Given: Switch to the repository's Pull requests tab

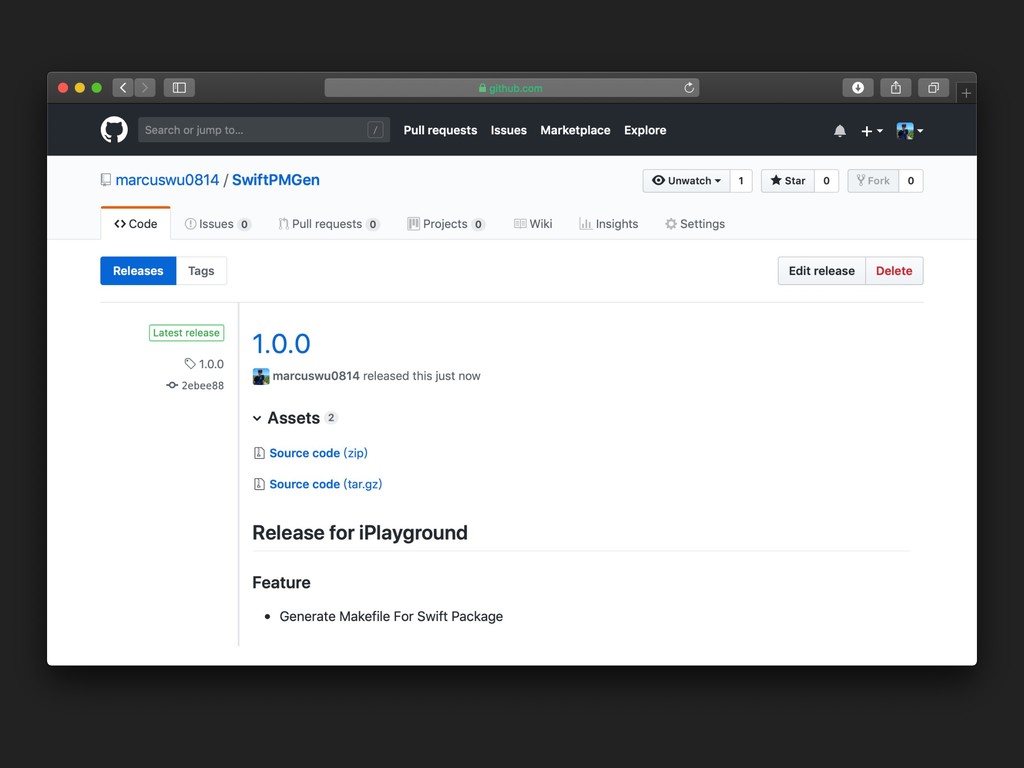Looking at the screenshot, I should [328, 224].
